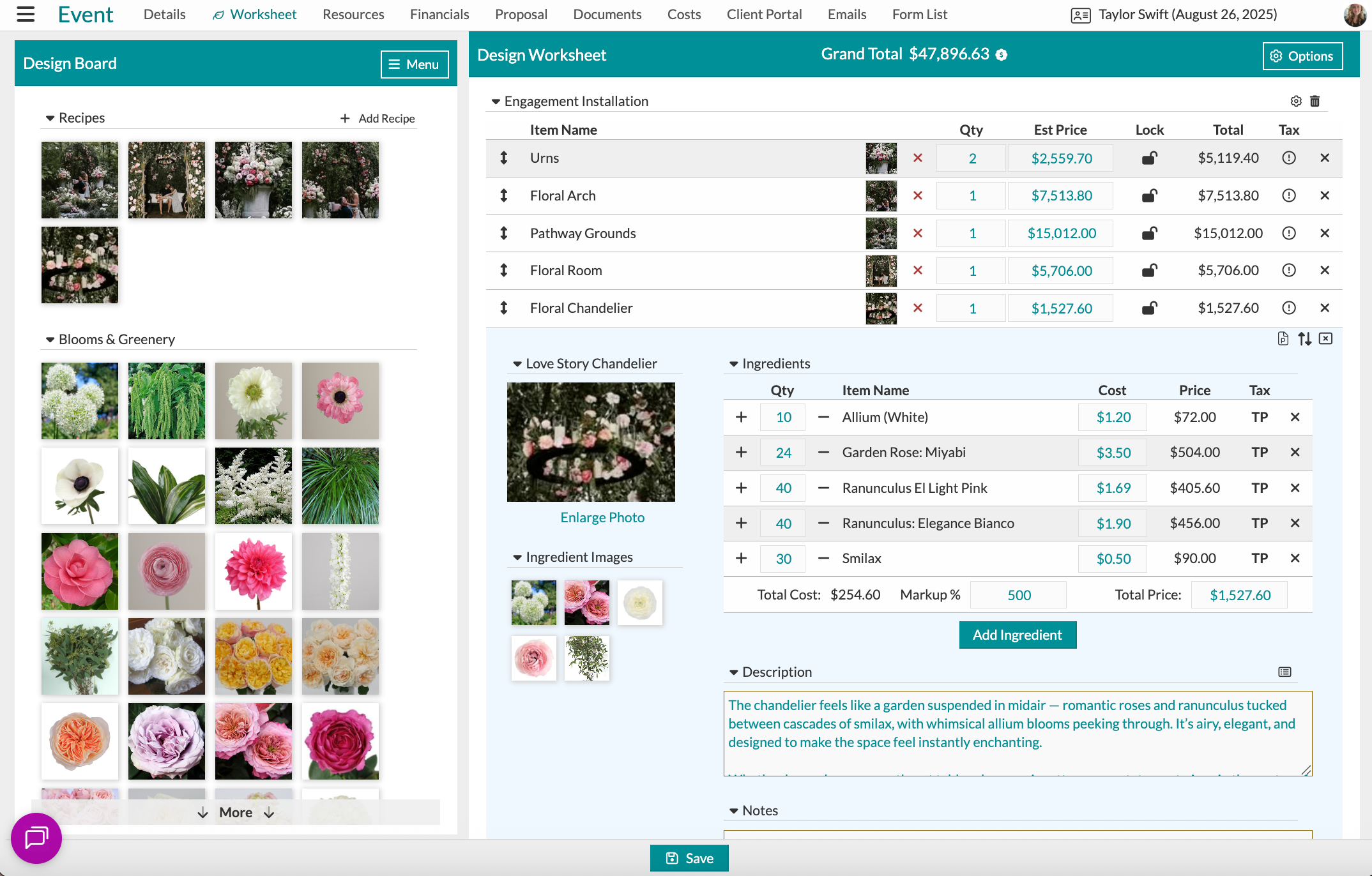
Task: Toggle the lock for Floral Room
Action: click(x=1150, y=270)
